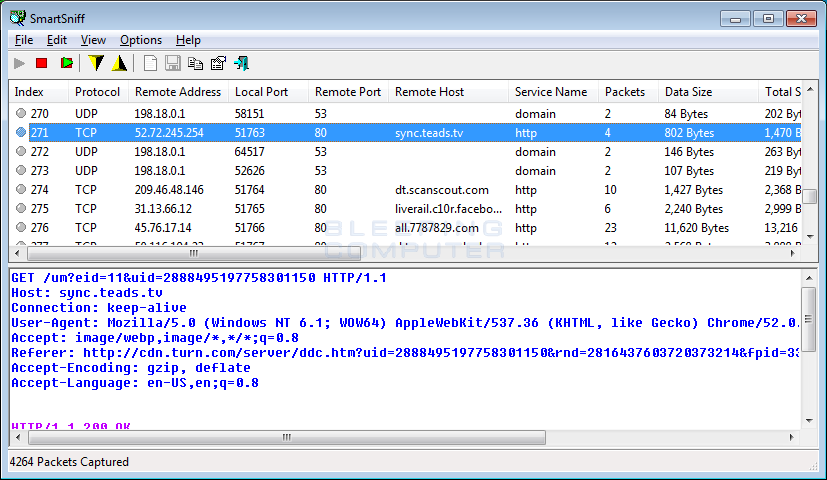Click the status circle of row 272
This screenshot has height=480, width=827.
tap(21, 151)
